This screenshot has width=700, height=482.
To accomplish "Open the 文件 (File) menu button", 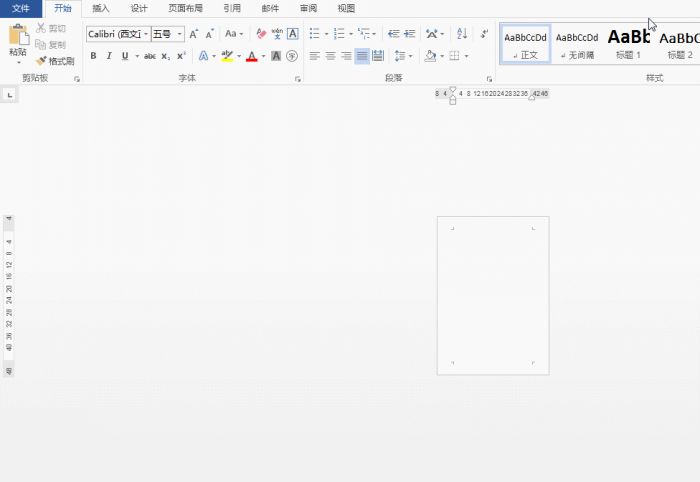I will (21, 8).
